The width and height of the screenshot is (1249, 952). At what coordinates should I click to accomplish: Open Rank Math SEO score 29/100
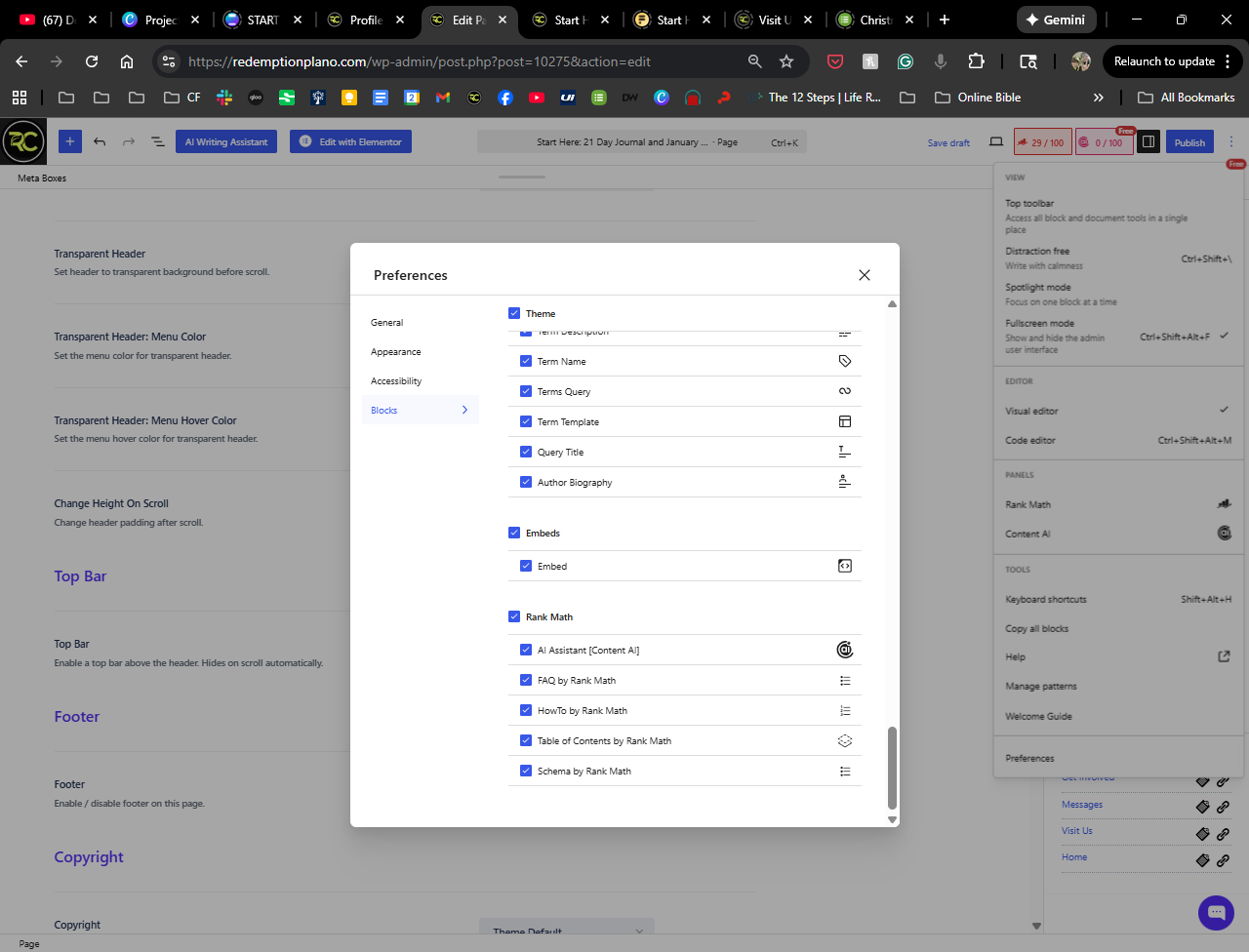click(1041, 142)
